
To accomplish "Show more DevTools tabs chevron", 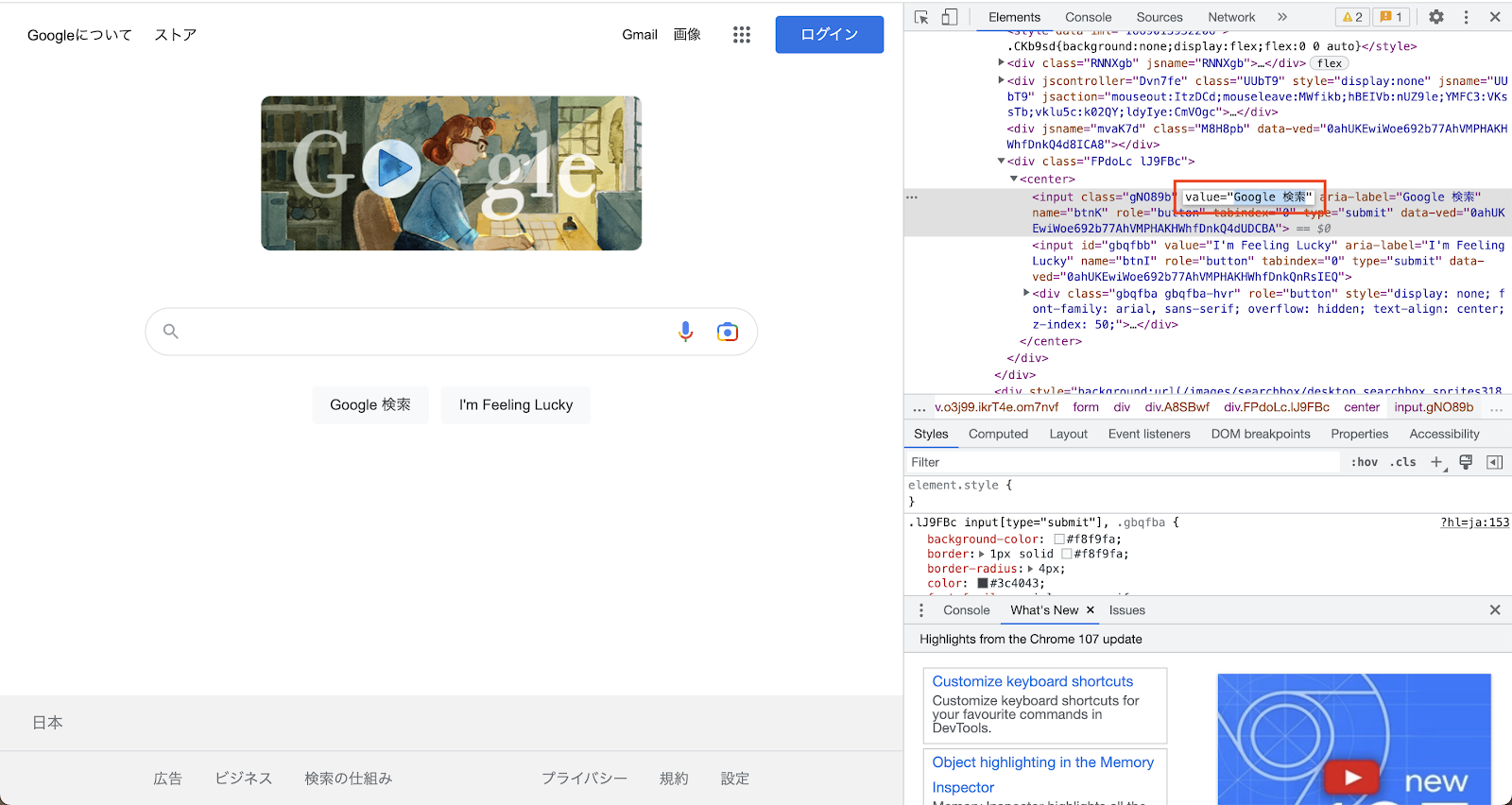I will (1282, 17).
